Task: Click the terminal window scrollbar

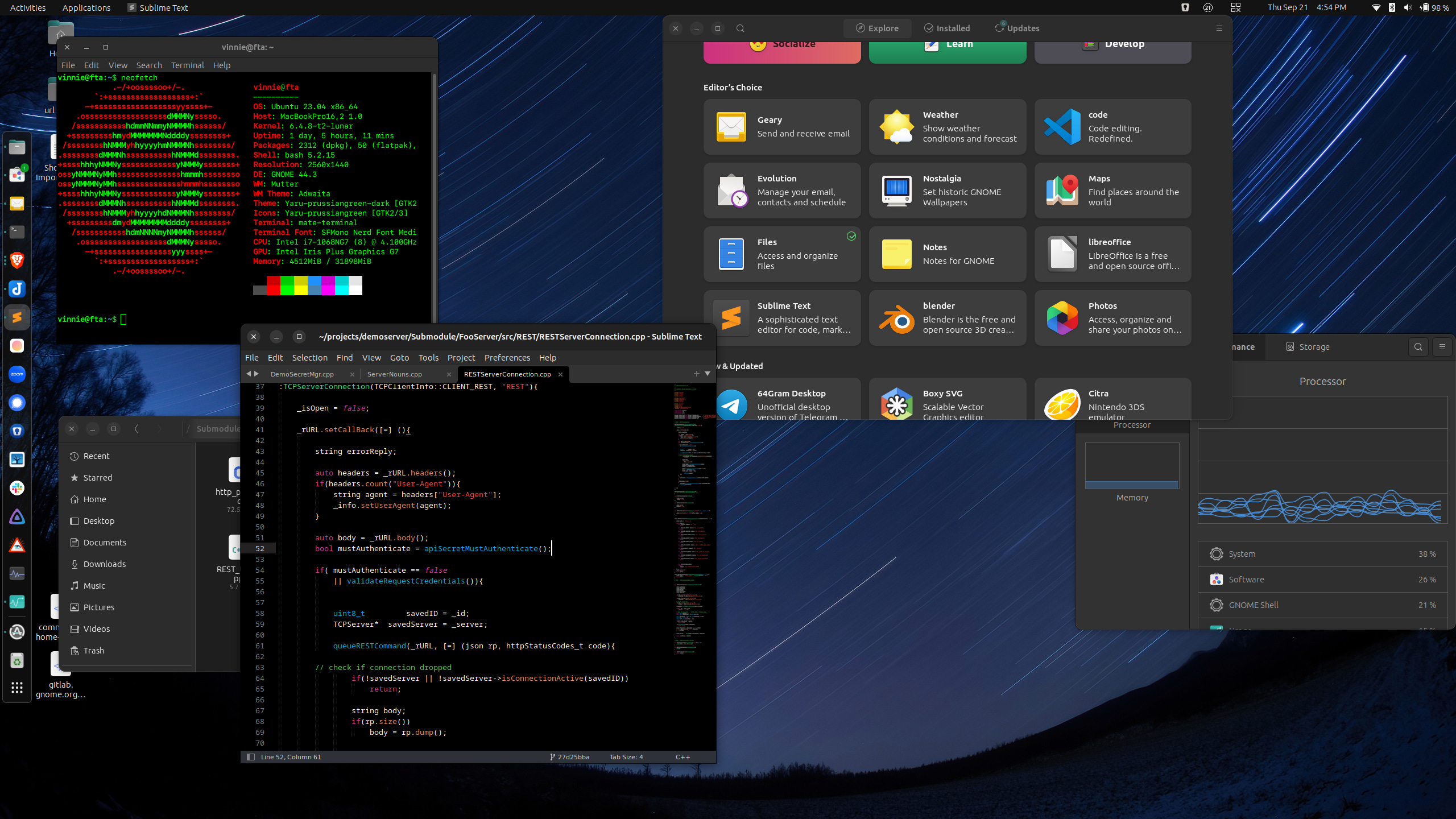Action: coord(434,199)
